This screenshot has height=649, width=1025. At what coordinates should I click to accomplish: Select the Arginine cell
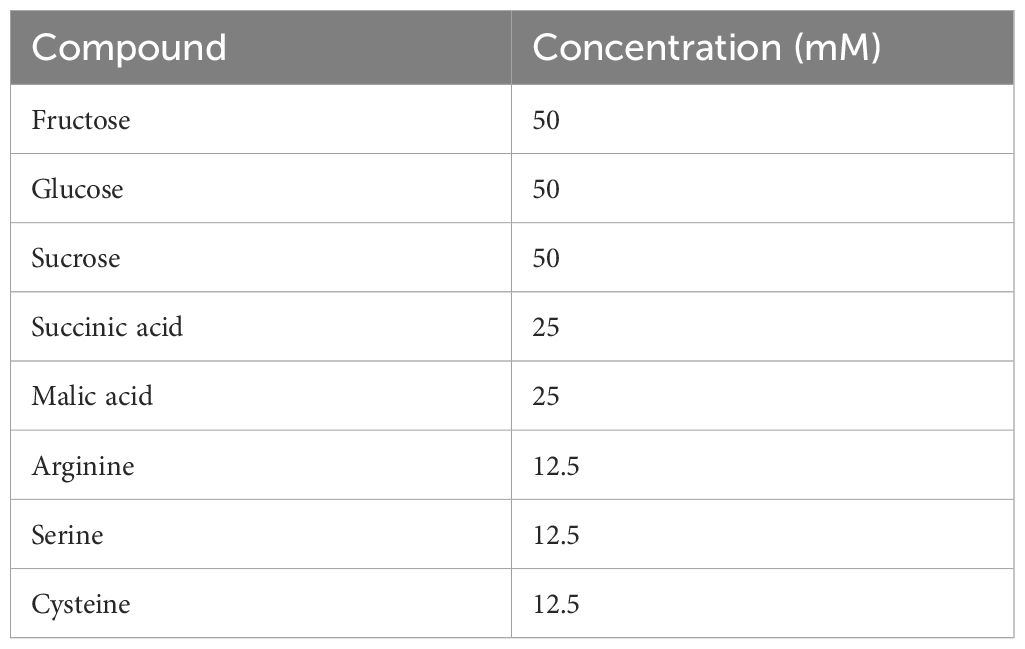point(261,465)
